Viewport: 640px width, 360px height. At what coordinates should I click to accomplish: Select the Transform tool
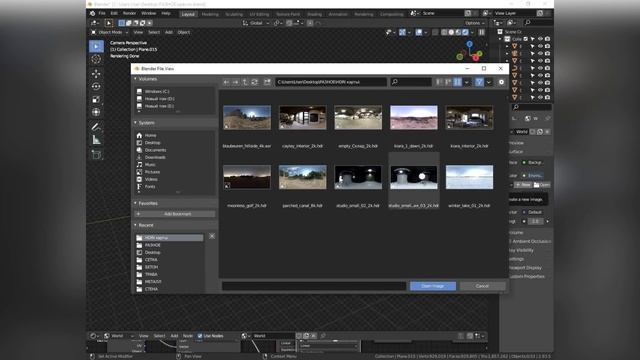pos(96,112)
